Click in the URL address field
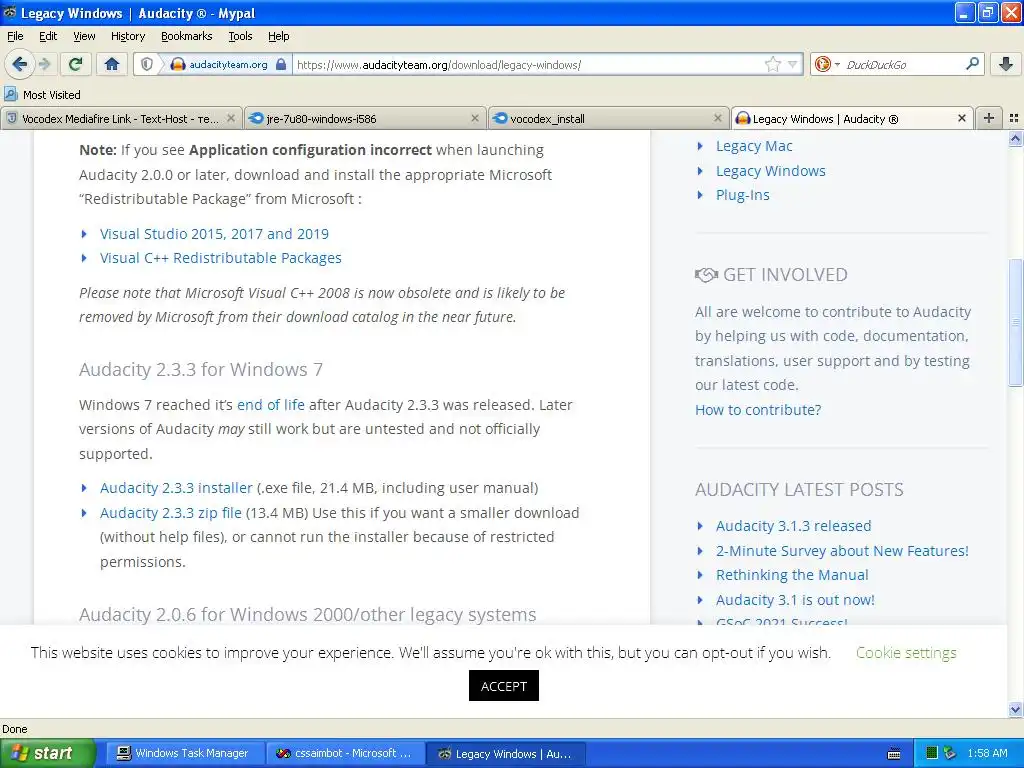 point(529,65)
